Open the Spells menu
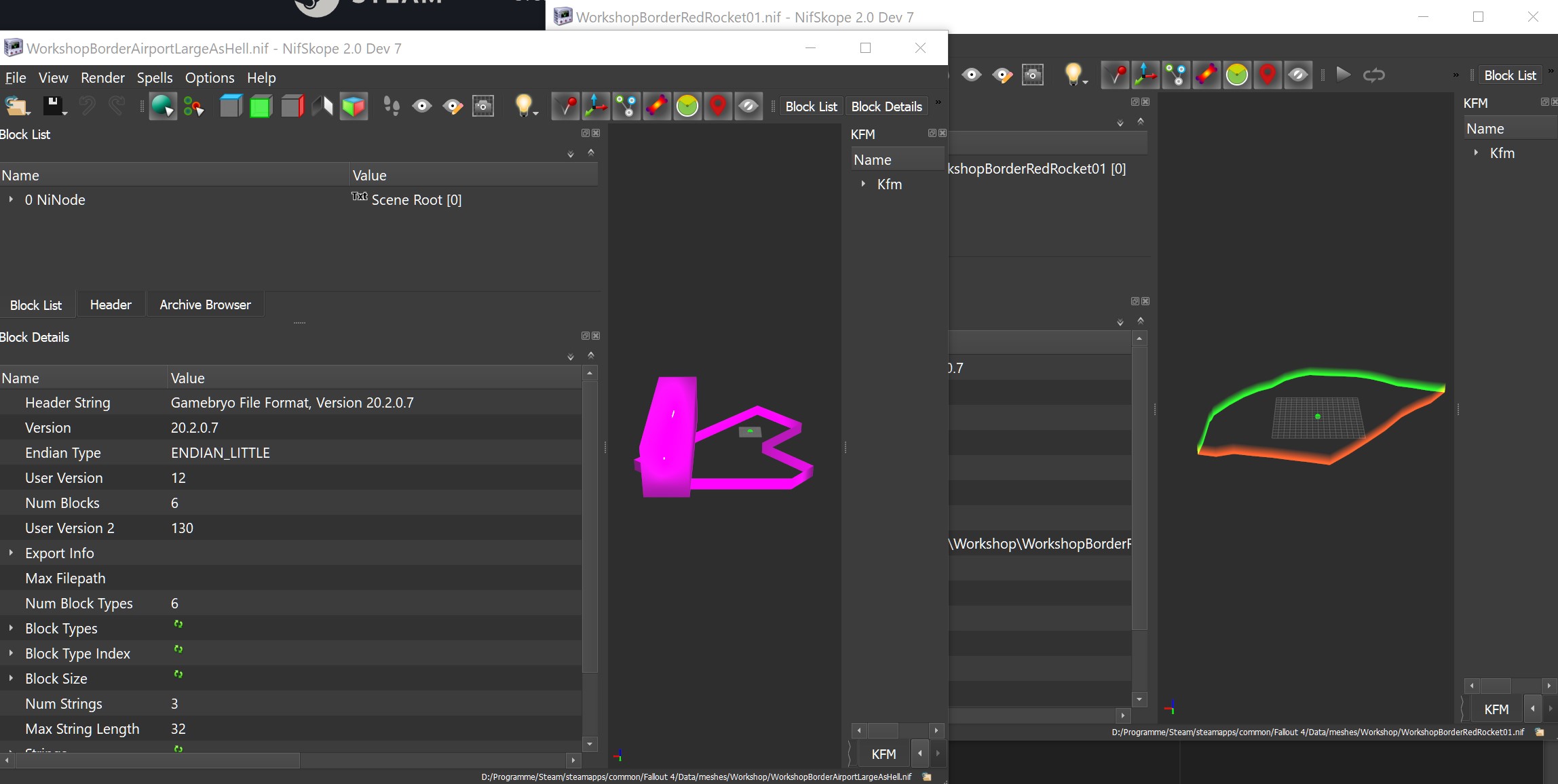Screen dimensions: 1558x784 [155, 77]
